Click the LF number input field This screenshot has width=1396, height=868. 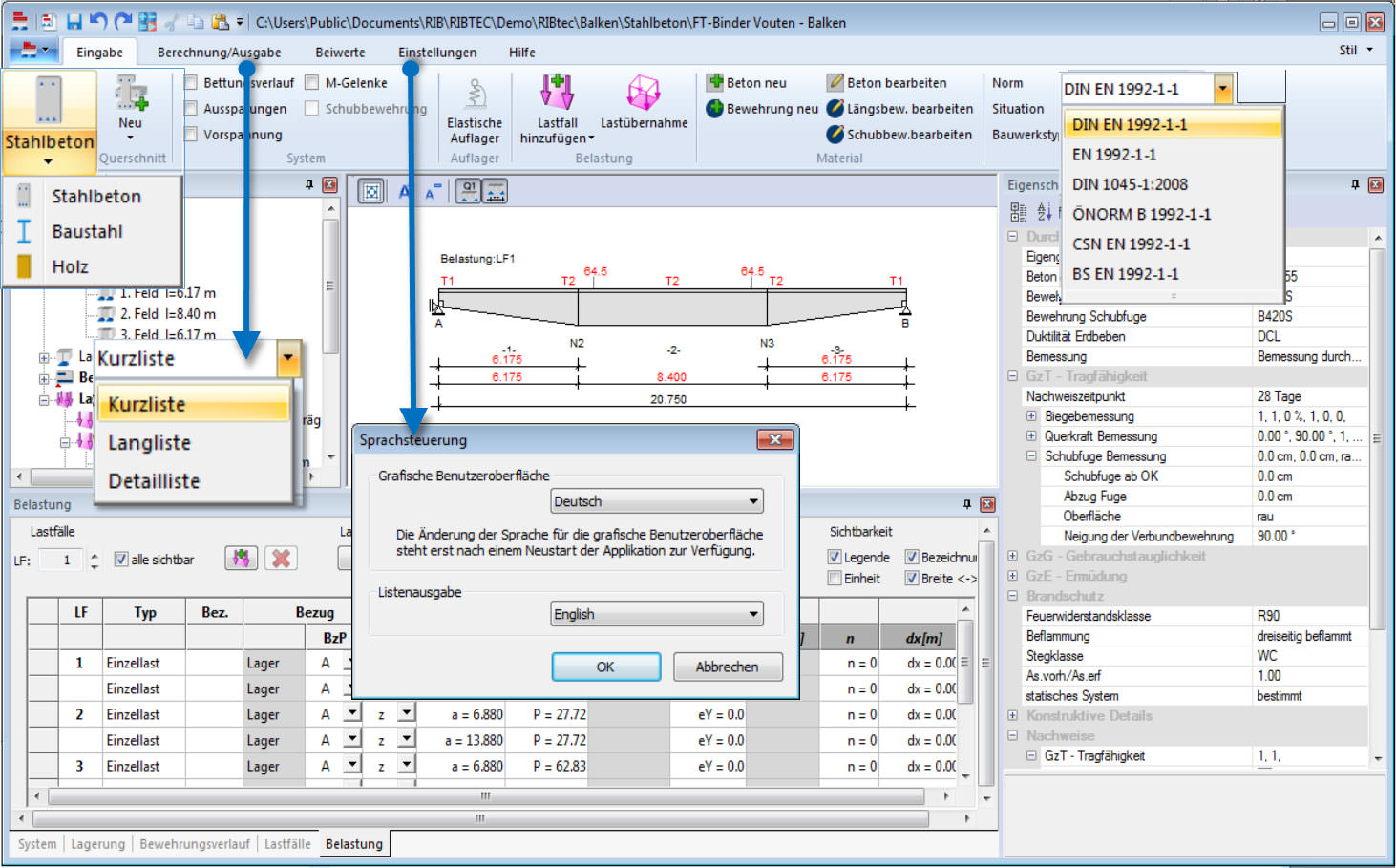tap(62, 560)
